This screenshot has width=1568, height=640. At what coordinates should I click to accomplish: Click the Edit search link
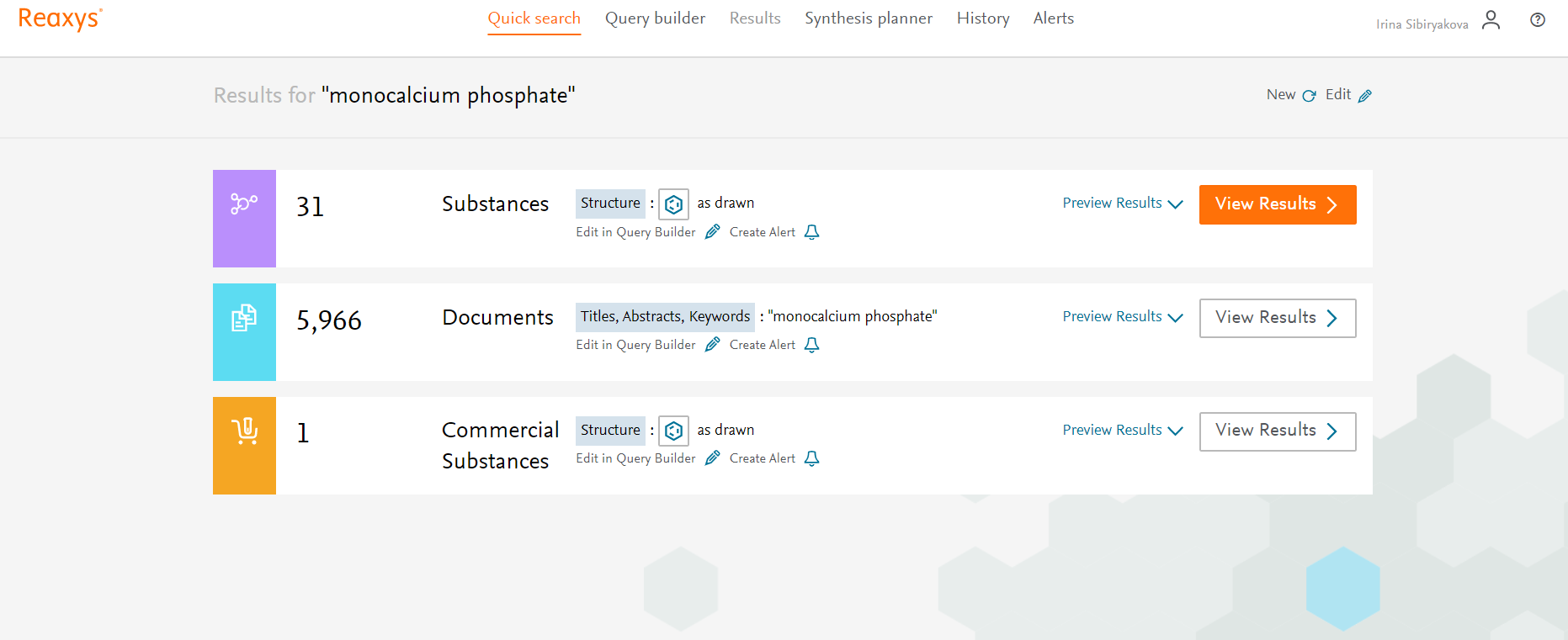pyautogui.click(x=1338, y=95)
